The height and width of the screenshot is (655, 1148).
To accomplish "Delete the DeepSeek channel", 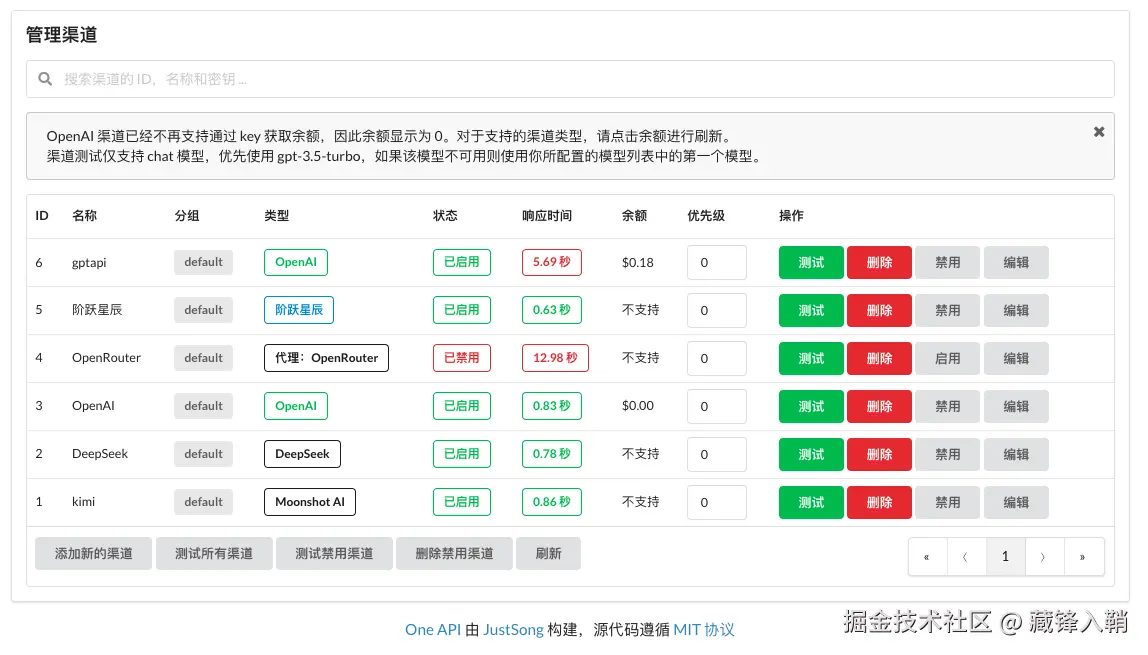I will pos(879,454).
